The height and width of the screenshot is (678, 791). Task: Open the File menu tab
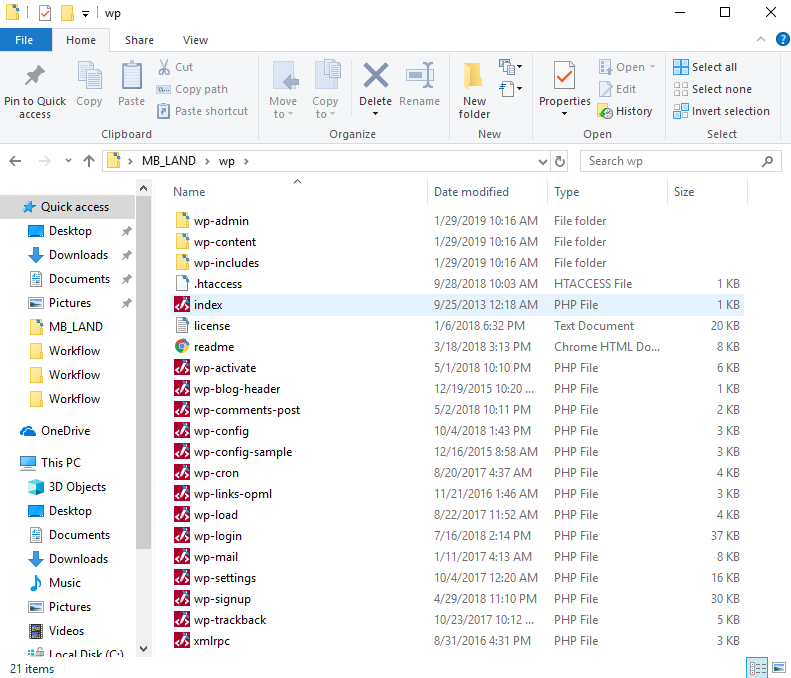[x=23, y=40]
